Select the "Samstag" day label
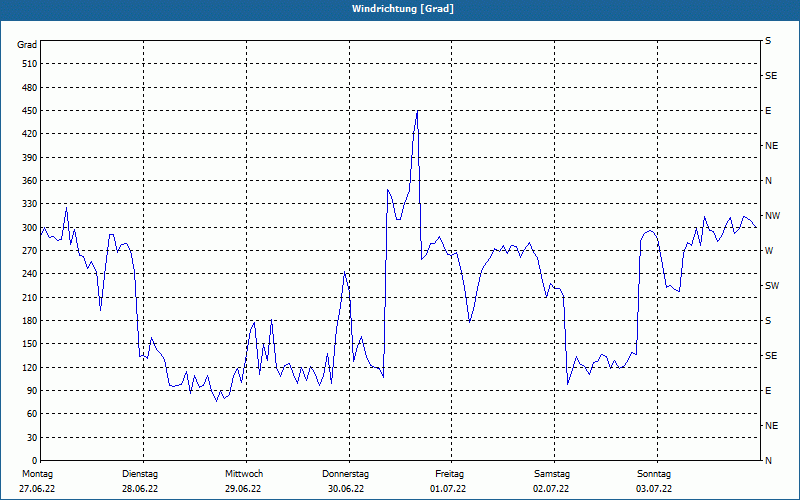This screenshot has width=800, height=500. [552, 474]
